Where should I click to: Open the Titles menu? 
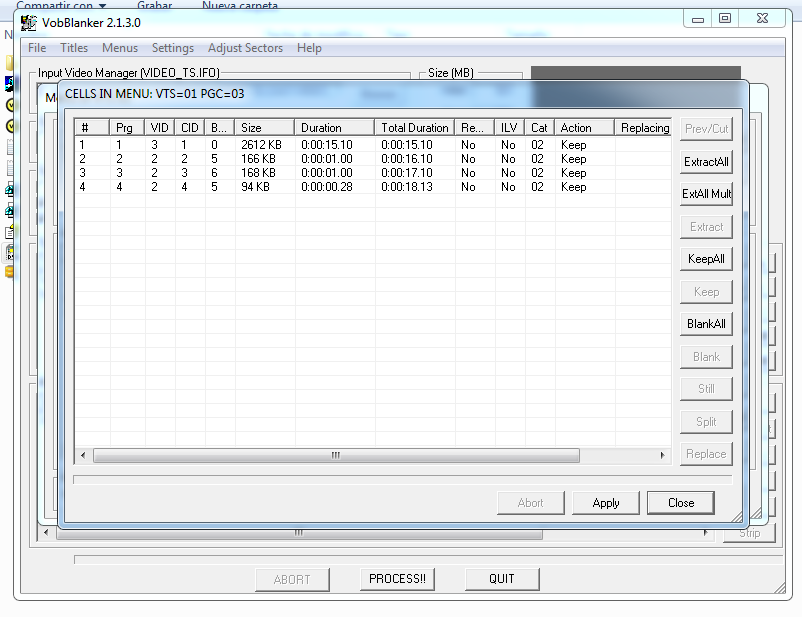point(74,48)
